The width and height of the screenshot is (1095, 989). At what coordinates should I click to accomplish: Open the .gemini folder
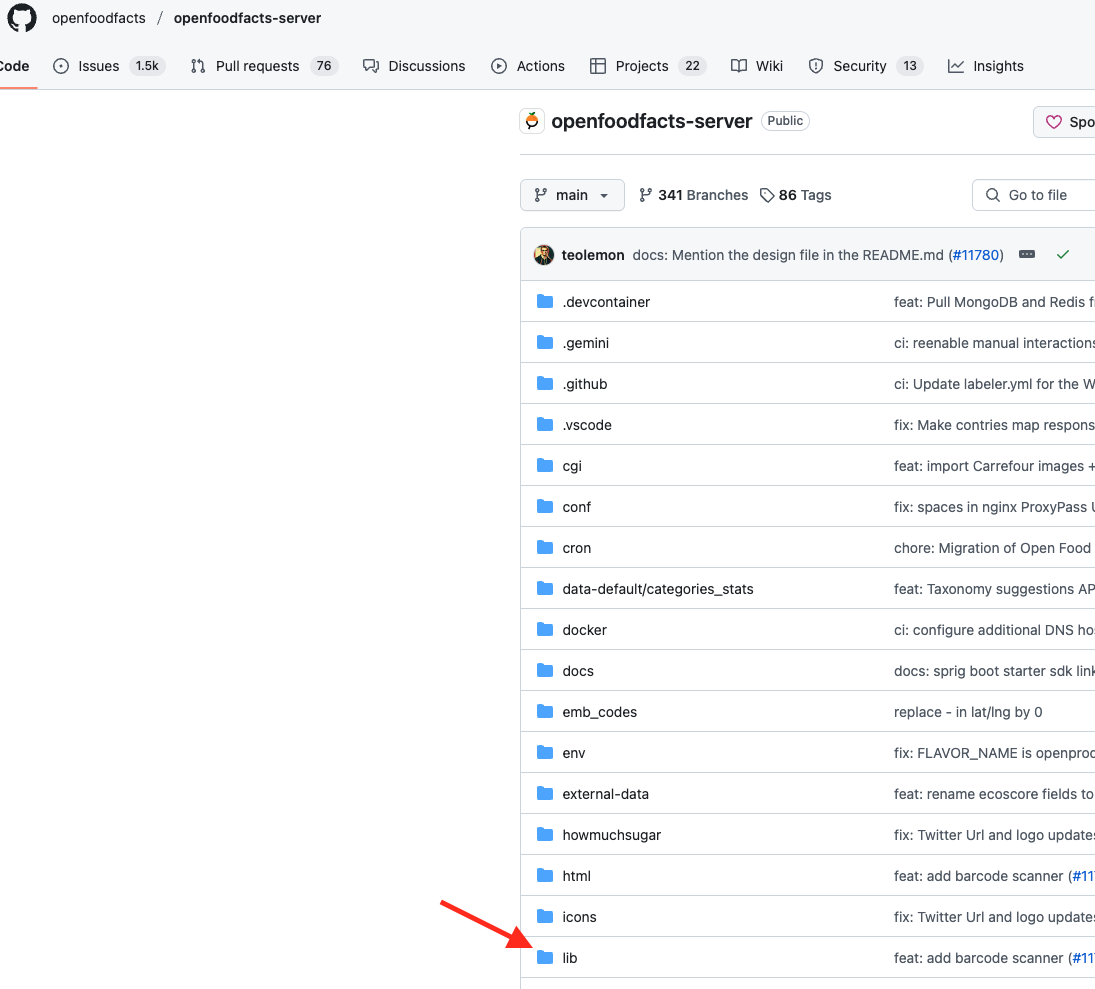tap(585, 343)
